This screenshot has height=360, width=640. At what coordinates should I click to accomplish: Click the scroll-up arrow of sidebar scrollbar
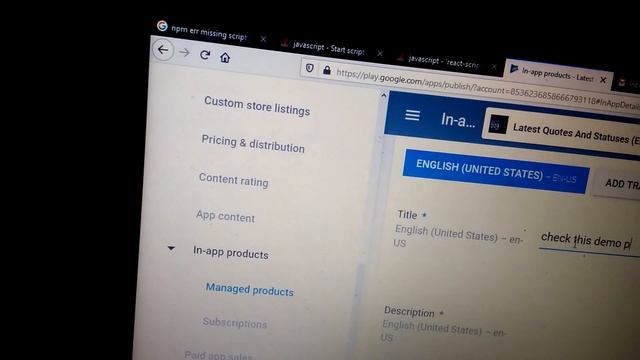(383, 96)
